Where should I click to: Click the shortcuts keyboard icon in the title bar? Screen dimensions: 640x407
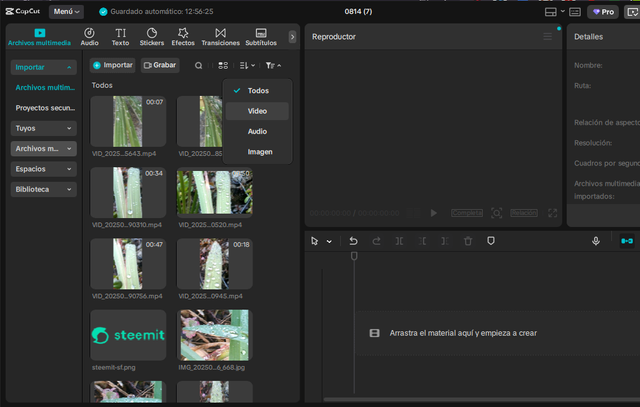[575, 12]
